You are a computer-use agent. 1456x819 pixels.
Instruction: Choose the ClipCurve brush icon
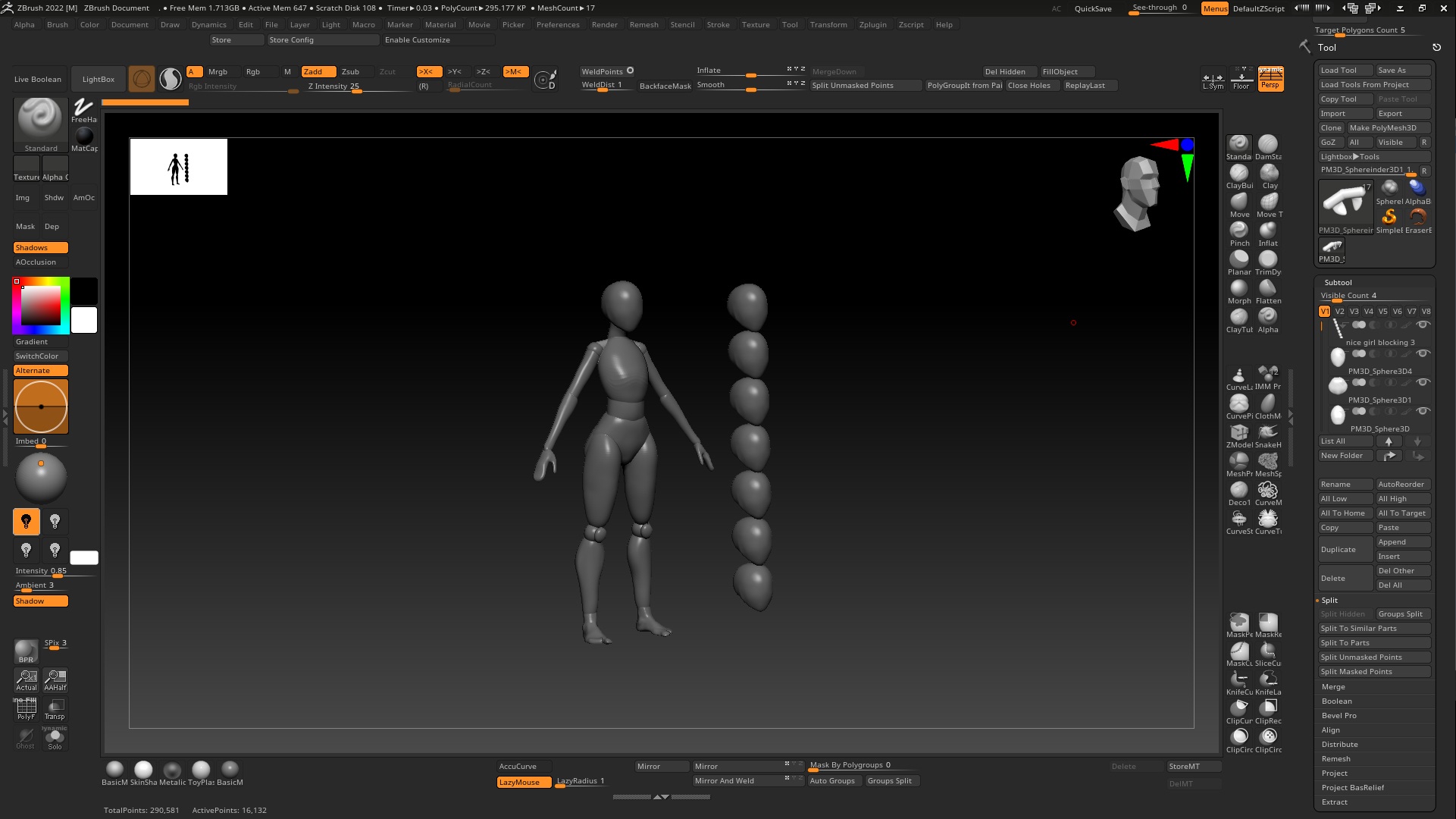(x=1239, y=709)
